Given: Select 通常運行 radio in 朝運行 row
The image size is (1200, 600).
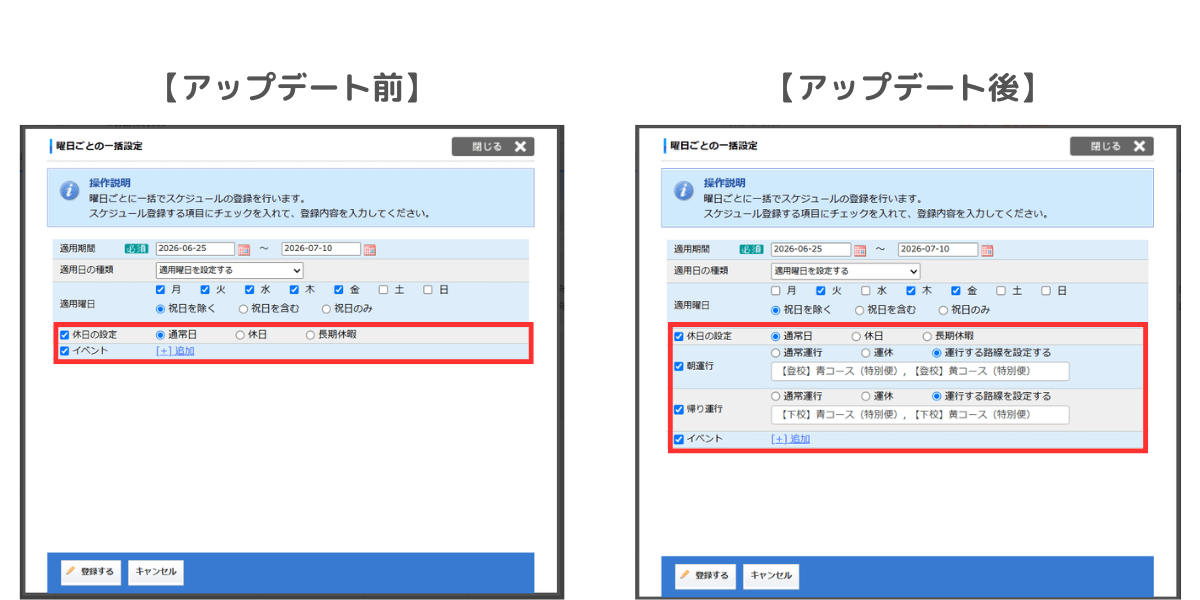Looking at the screenshot, I should coord(776,353).
